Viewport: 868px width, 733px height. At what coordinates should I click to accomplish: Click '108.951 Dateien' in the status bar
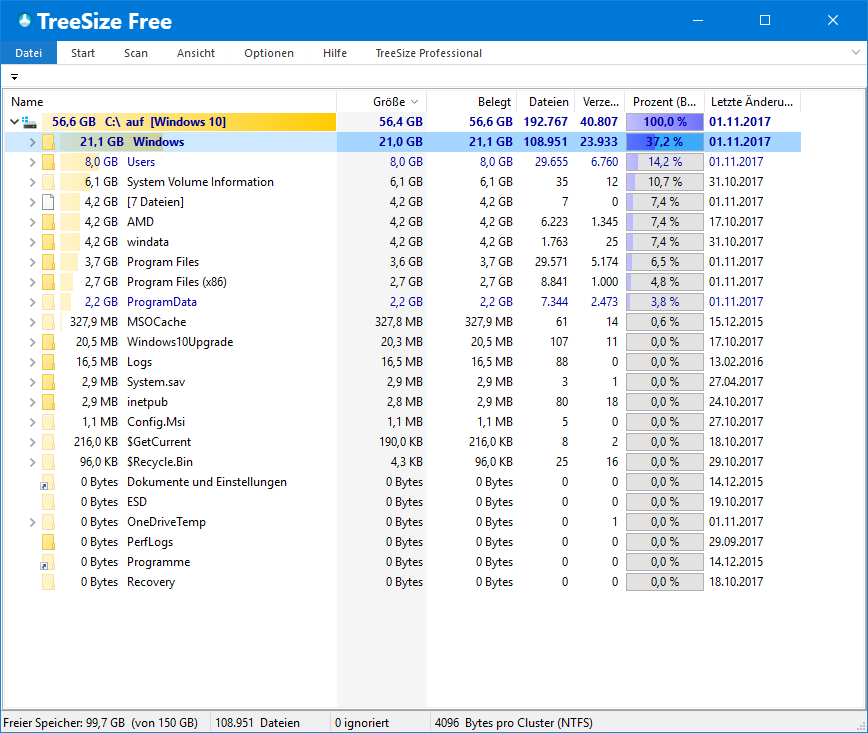[x=257, y=723]
